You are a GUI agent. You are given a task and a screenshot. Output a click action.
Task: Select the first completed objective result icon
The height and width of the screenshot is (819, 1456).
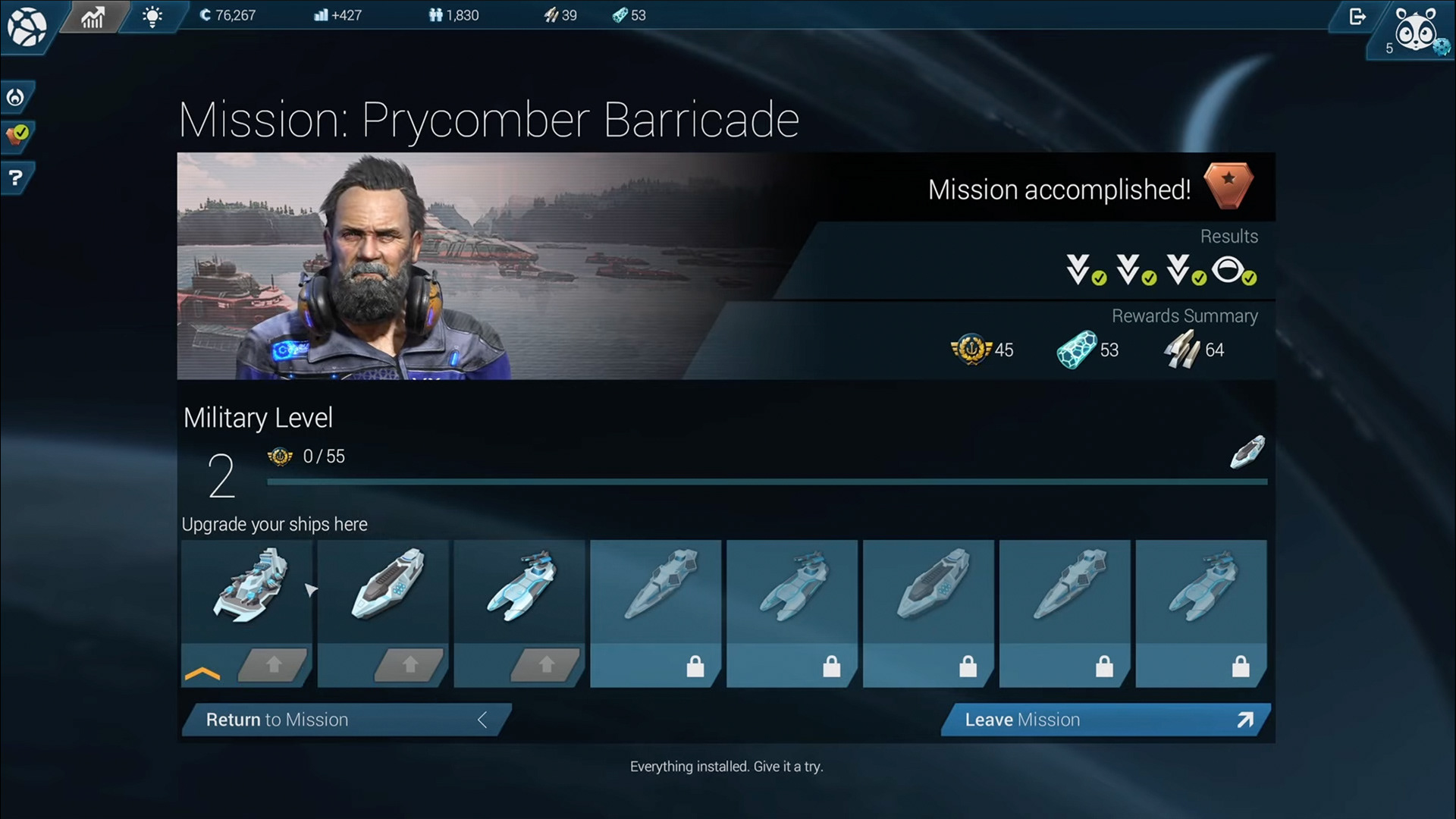point(1084,270)
